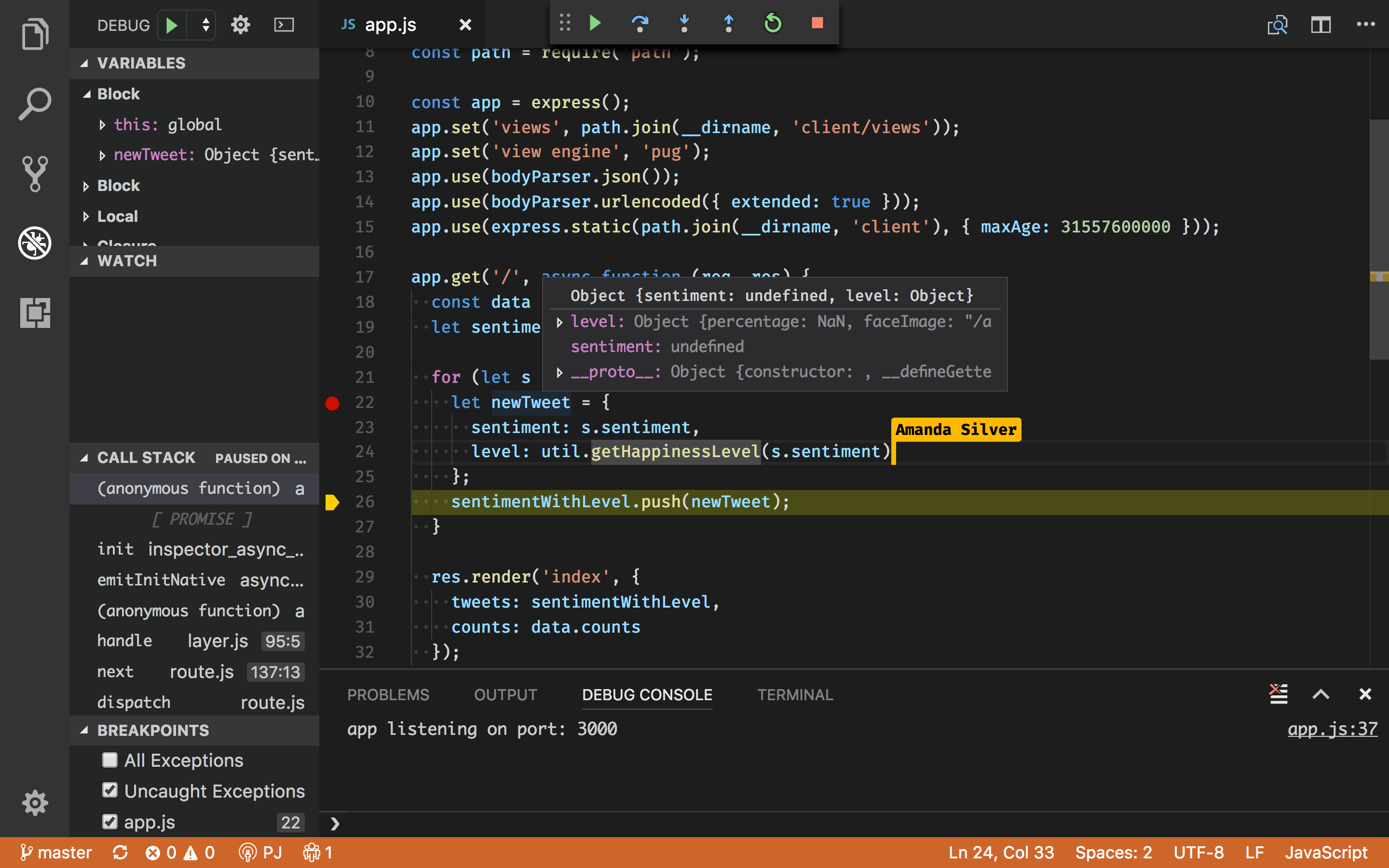Select the TERMINAL tab

point(795,694)
